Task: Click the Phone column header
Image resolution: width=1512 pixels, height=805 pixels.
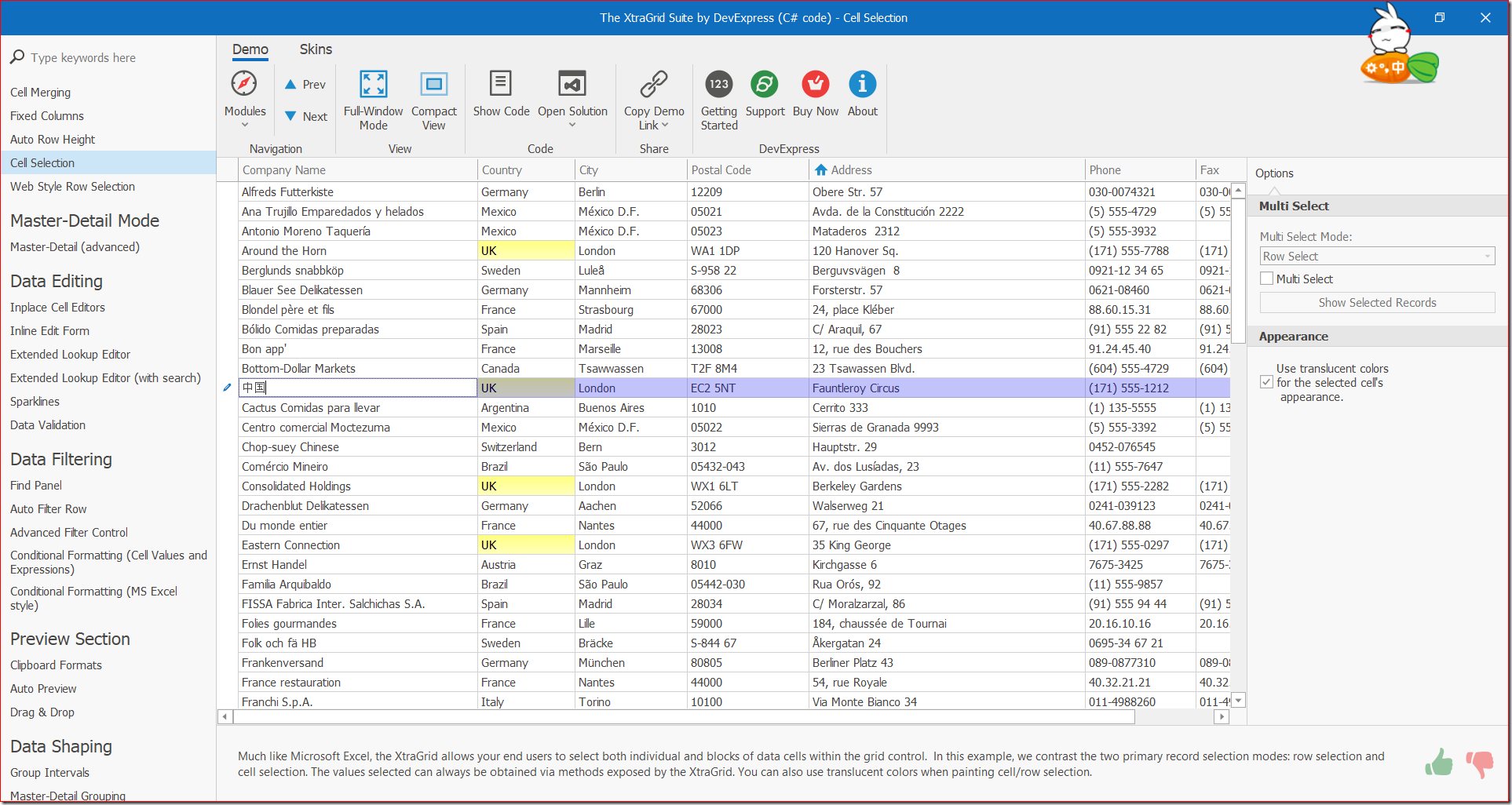Action: 1140,170
